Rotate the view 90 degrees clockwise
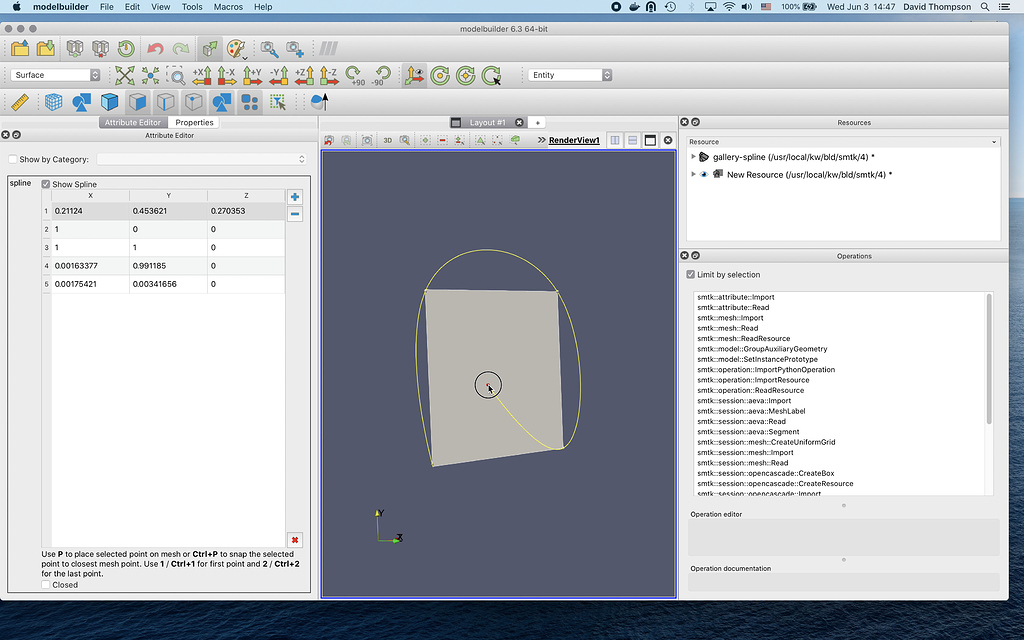Screen dimensions: 1024x640 (355, 75)
